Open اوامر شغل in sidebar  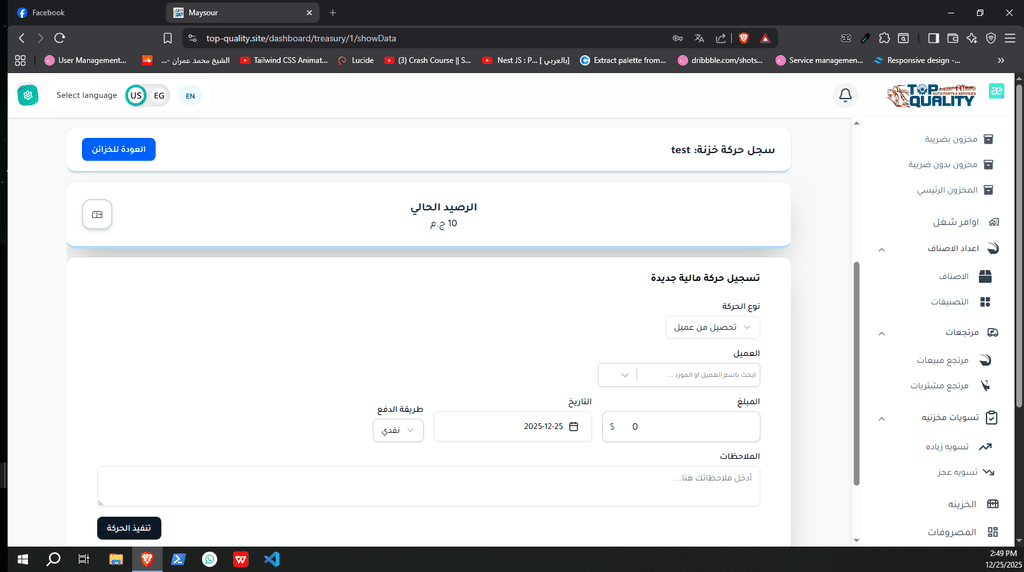click(x=965, y=222)
